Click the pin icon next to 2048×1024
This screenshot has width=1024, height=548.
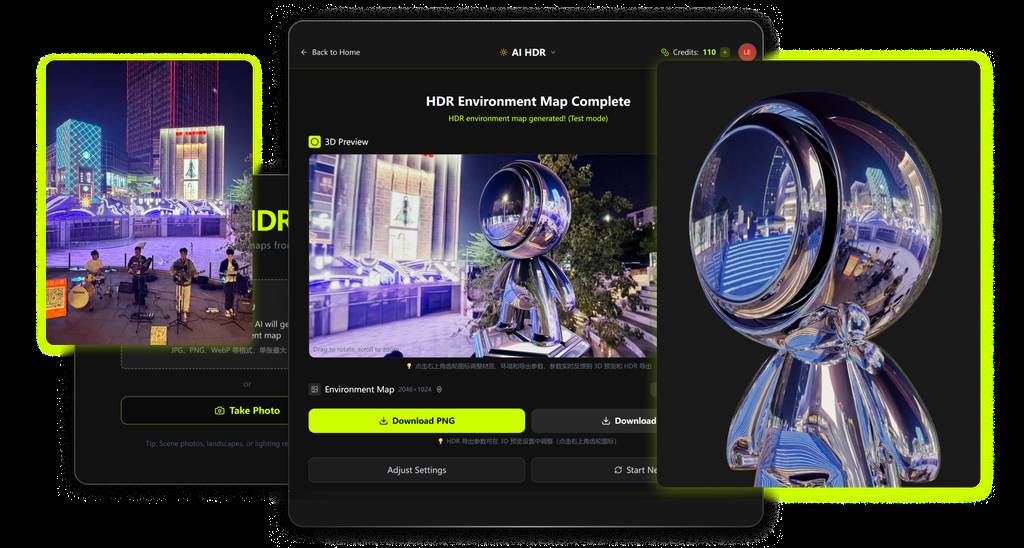(x=440, y=390)
